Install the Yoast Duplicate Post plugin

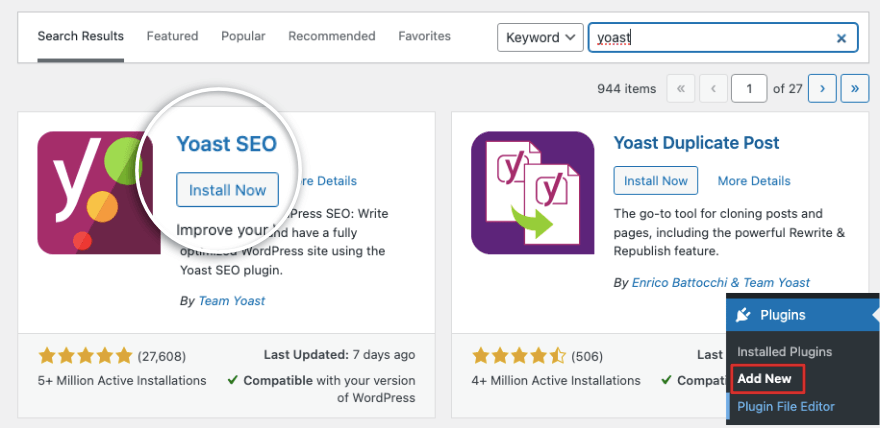656,181
